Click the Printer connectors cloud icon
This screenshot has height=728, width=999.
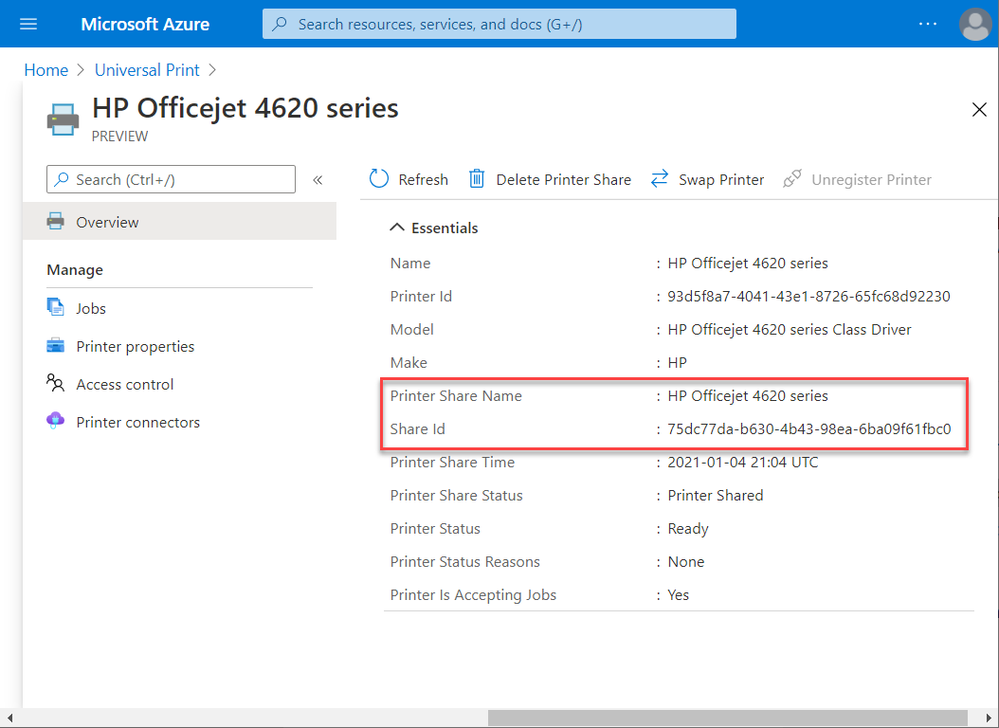pos(55,420)
